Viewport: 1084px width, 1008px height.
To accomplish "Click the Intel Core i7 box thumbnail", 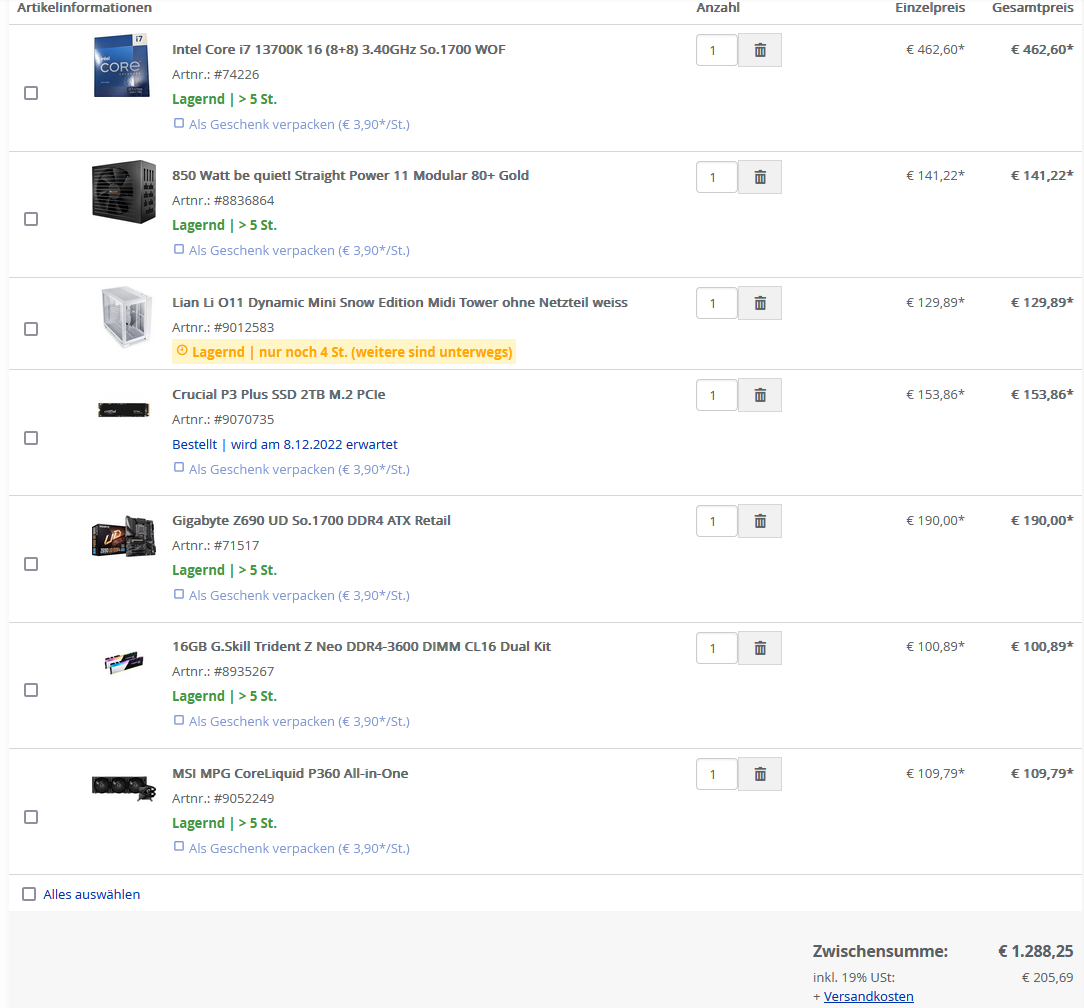I will coord(122,66).
